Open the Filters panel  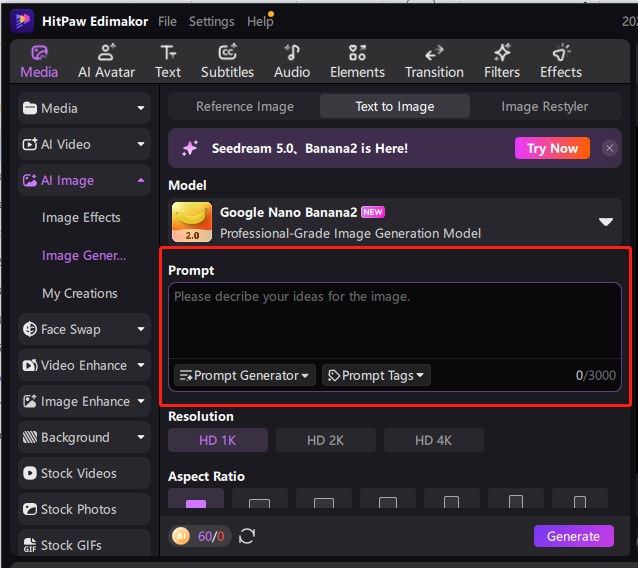502,61
